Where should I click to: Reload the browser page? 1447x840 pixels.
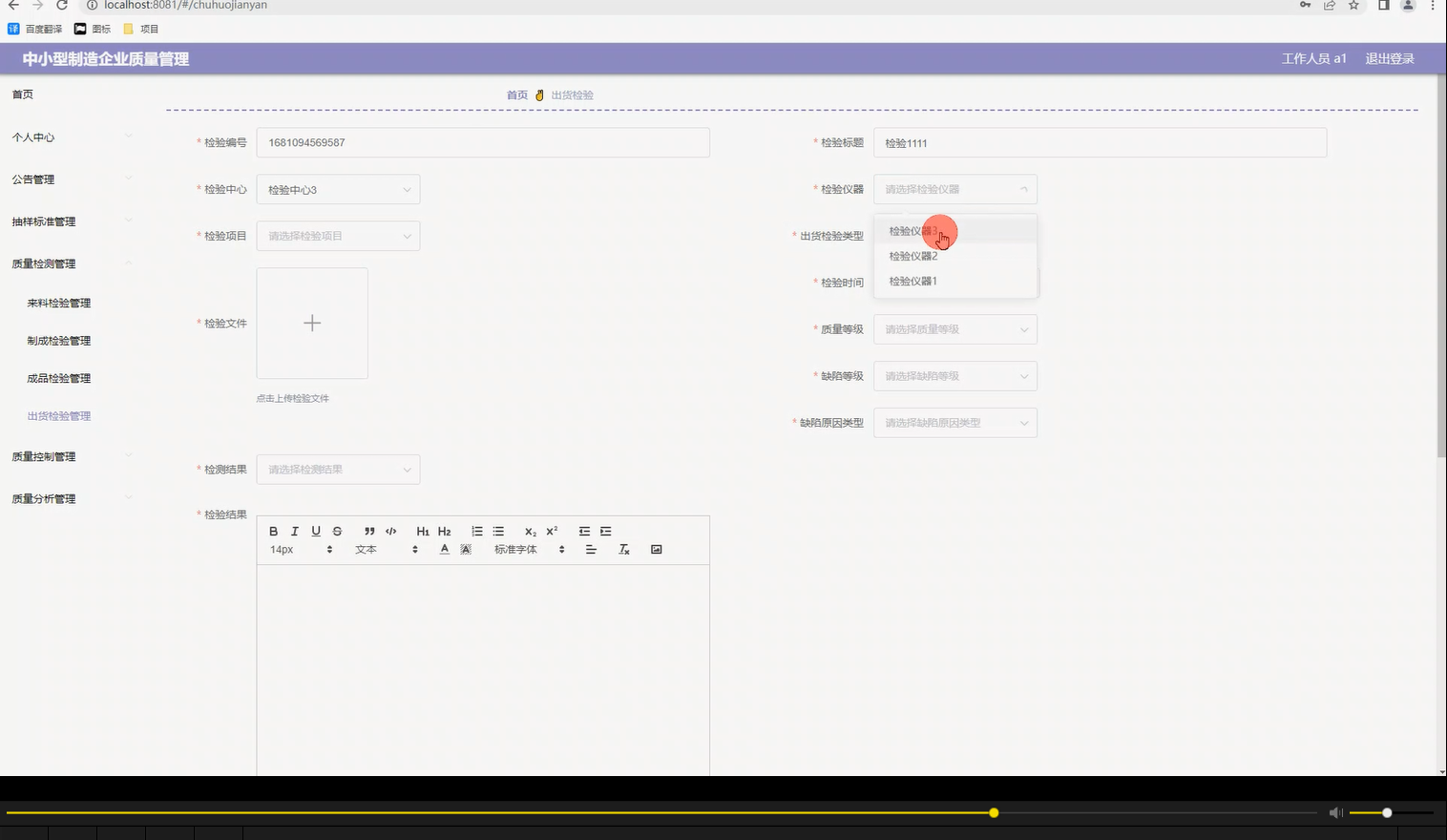[x=62, y=5]
